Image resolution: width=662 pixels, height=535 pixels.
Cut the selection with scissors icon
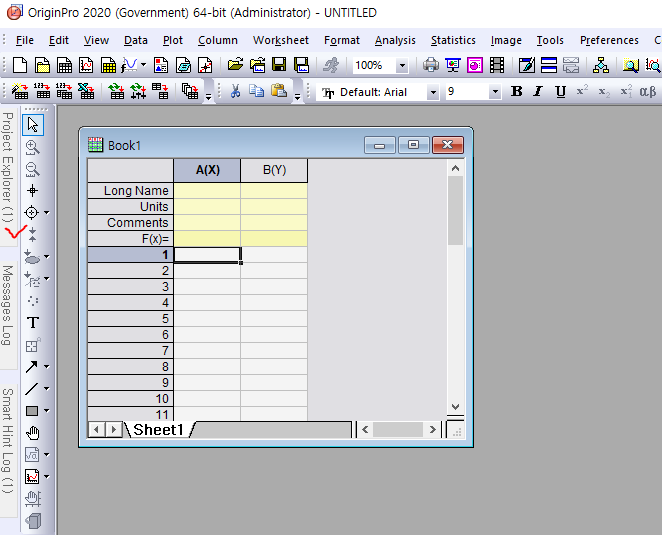coord(235,91)
